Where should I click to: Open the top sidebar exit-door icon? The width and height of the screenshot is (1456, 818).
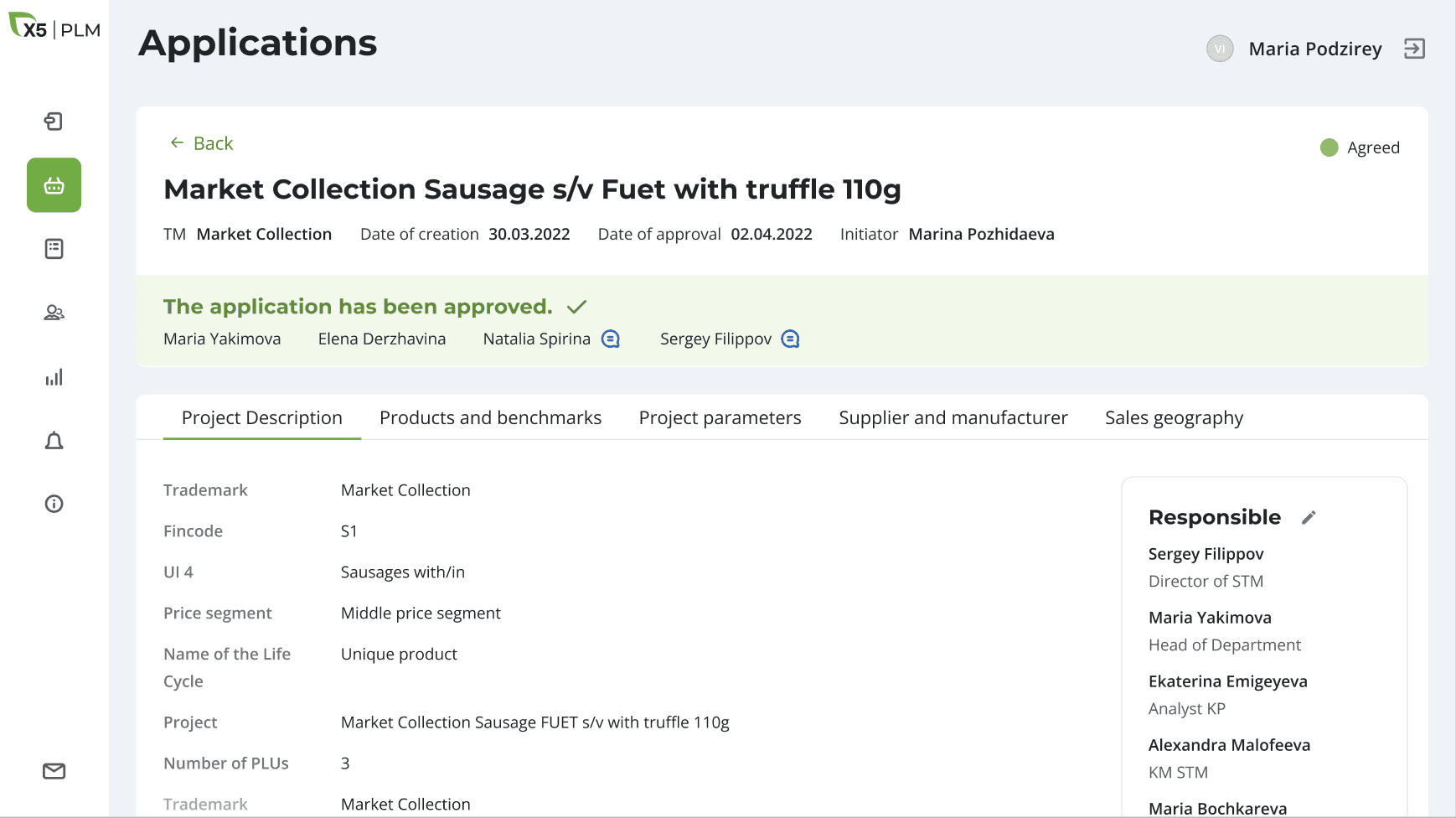click(x=54, y=122)
